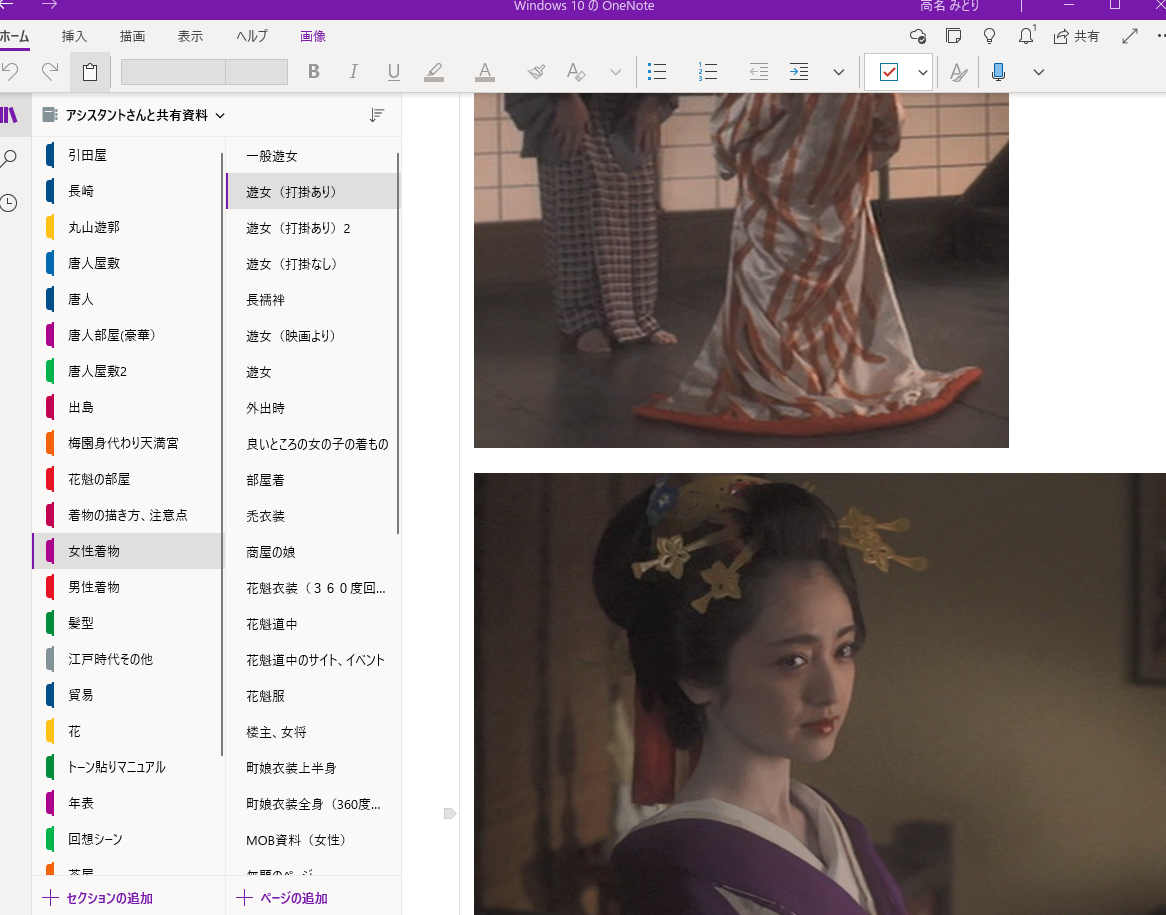Image resolution: width=1166 pixels, height=915 pixels.
Task: Click ページの追加 button
Action: [282, 898]
